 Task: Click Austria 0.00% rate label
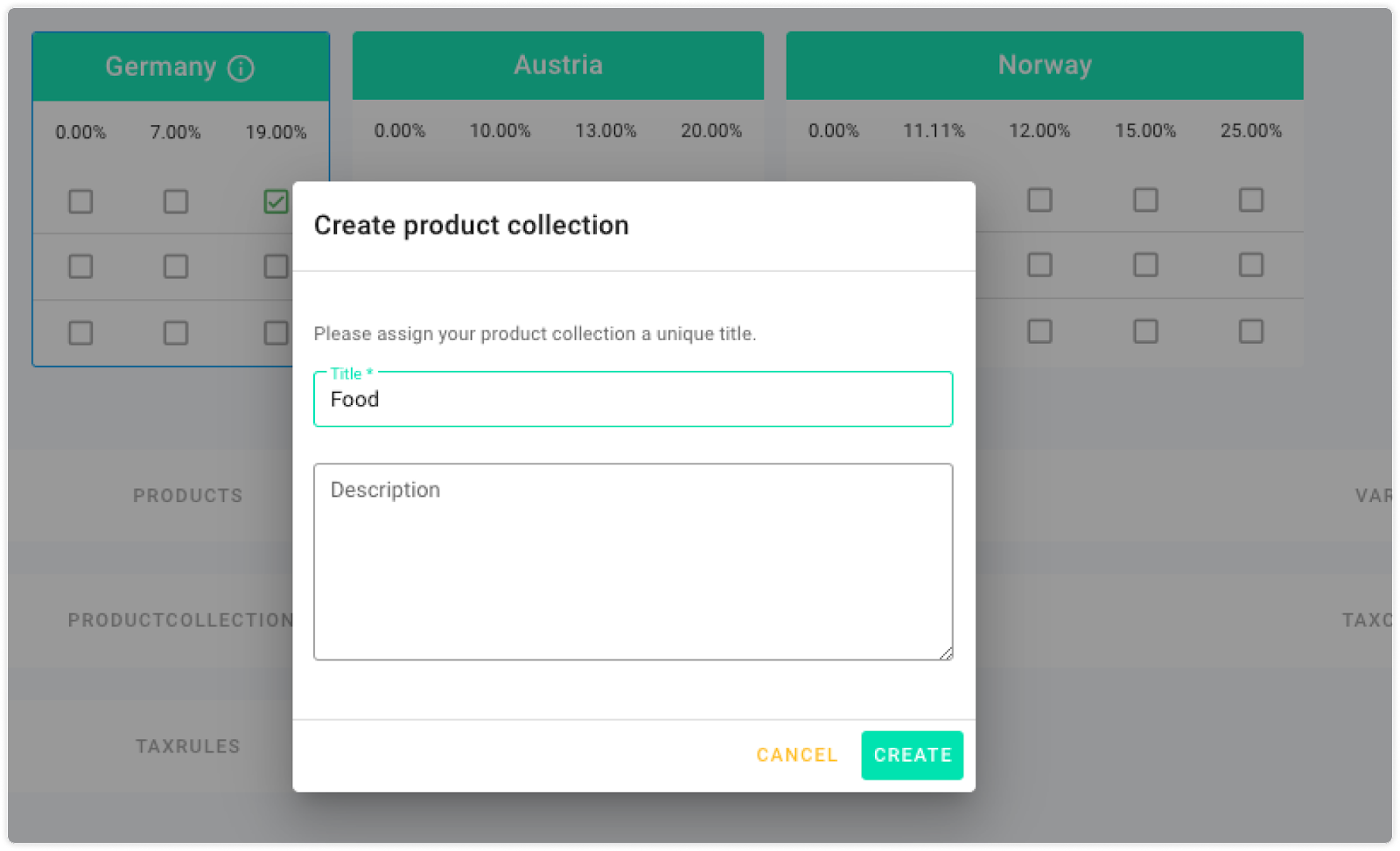tap(400, 131)
